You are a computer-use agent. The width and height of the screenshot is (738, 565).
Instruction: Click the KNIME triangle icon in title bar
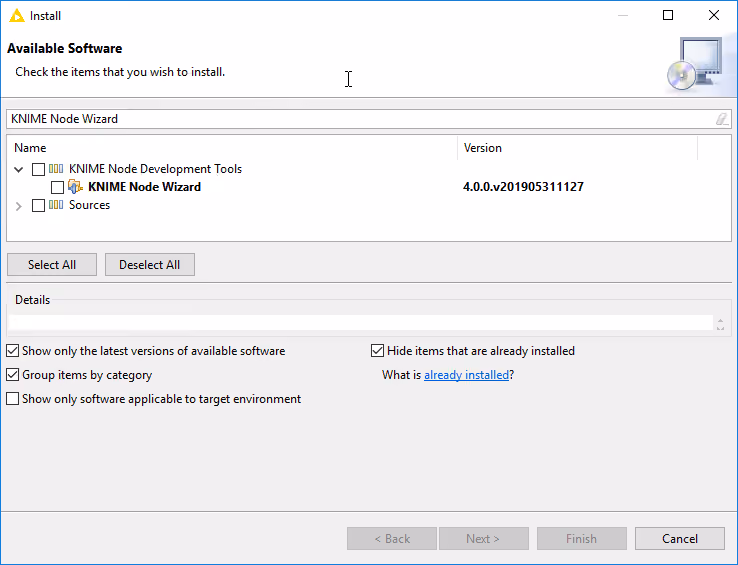click(16, 16)
